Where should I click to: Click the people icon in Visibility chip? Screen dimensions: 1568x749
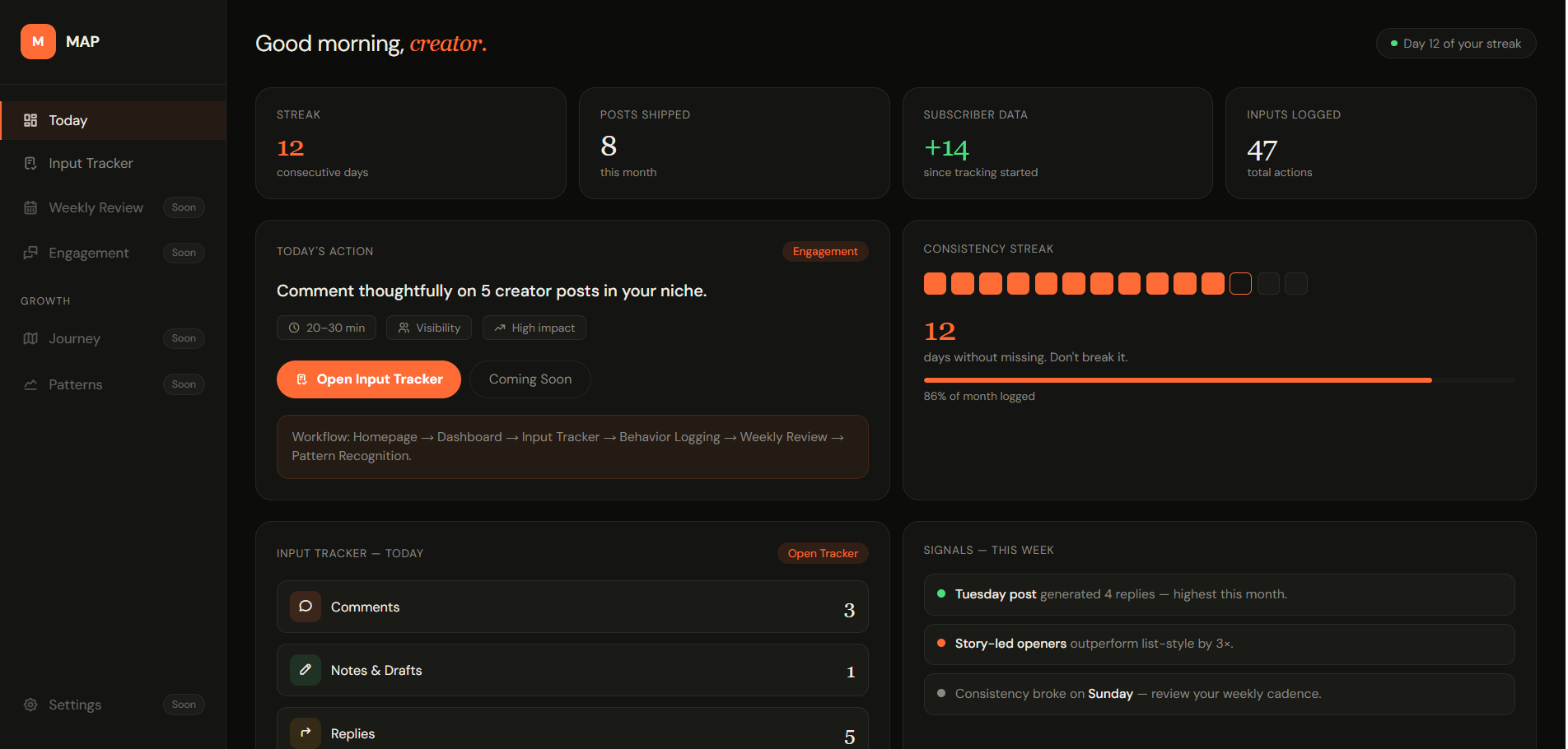pyautogui.click(x=404, y=328)
